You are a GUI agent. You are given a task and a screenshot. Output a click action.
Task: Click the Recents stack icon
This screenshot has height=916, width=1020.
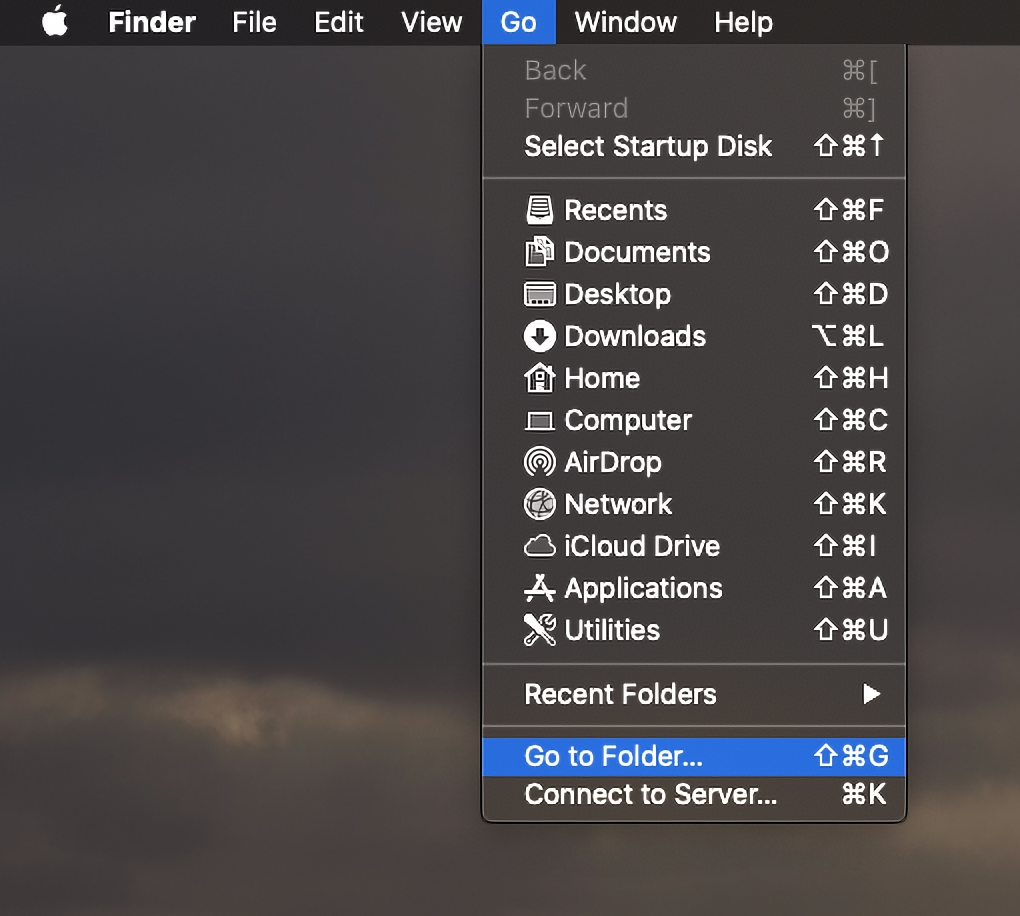pyautogui.click(x=539, y=210)
